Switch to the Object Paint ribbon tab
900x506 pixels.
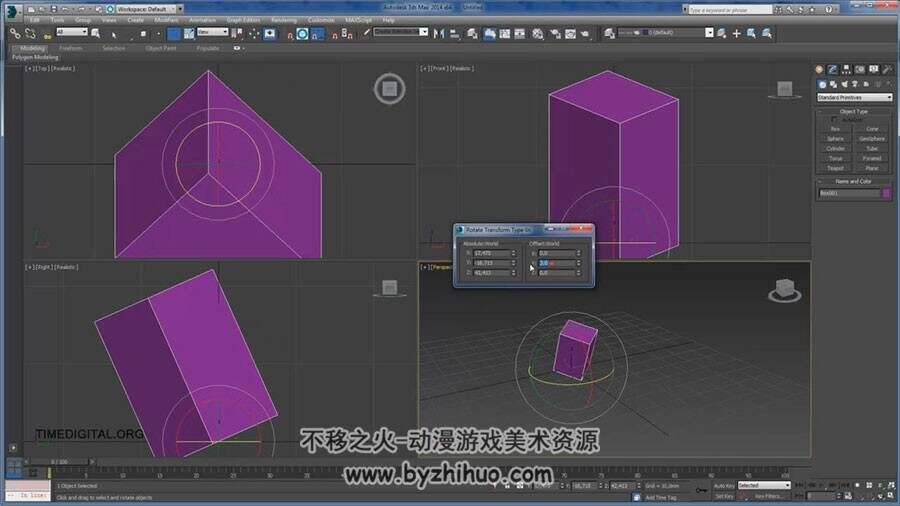(161, 48)
